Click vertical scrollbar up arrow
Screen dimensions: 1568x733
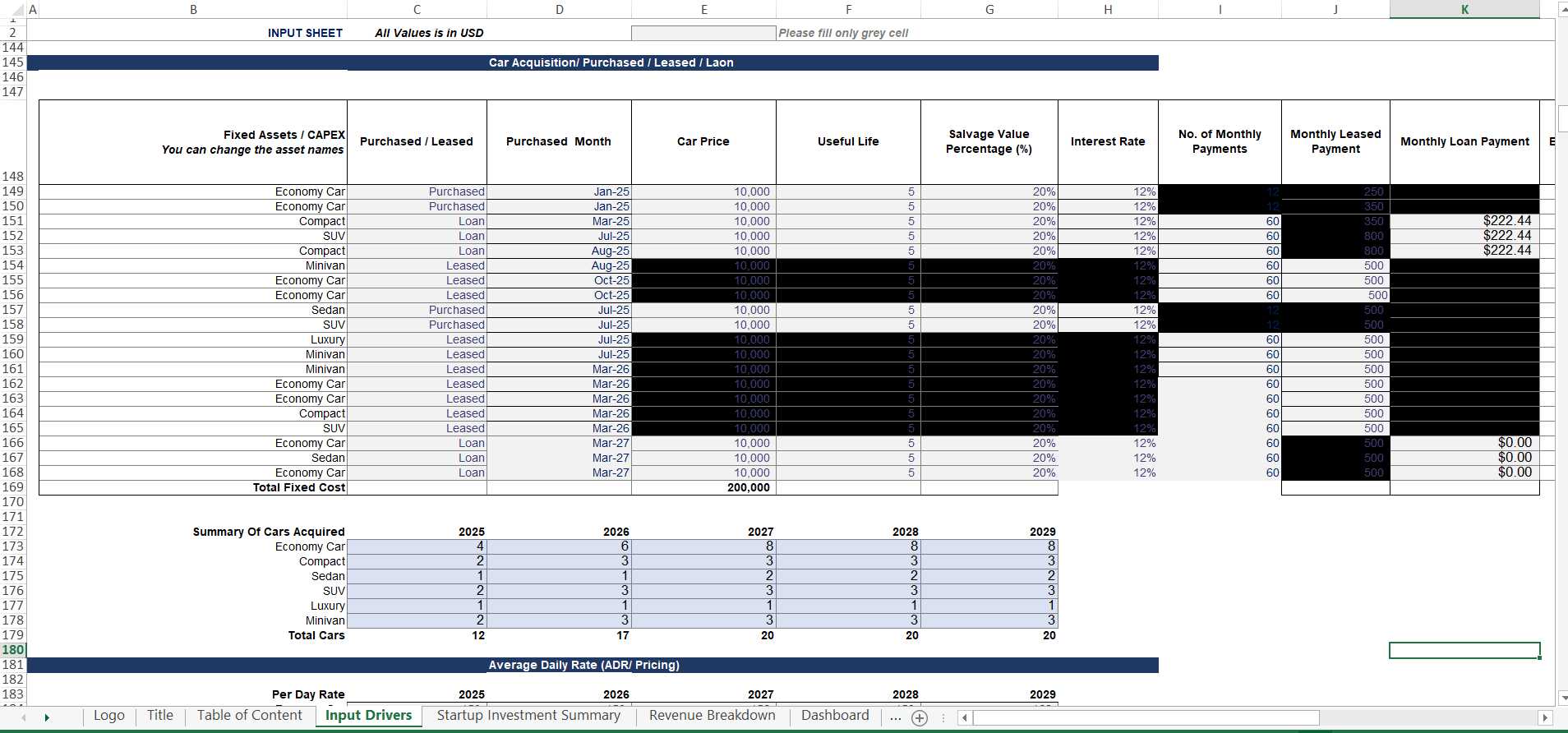tap(1562, 10)
